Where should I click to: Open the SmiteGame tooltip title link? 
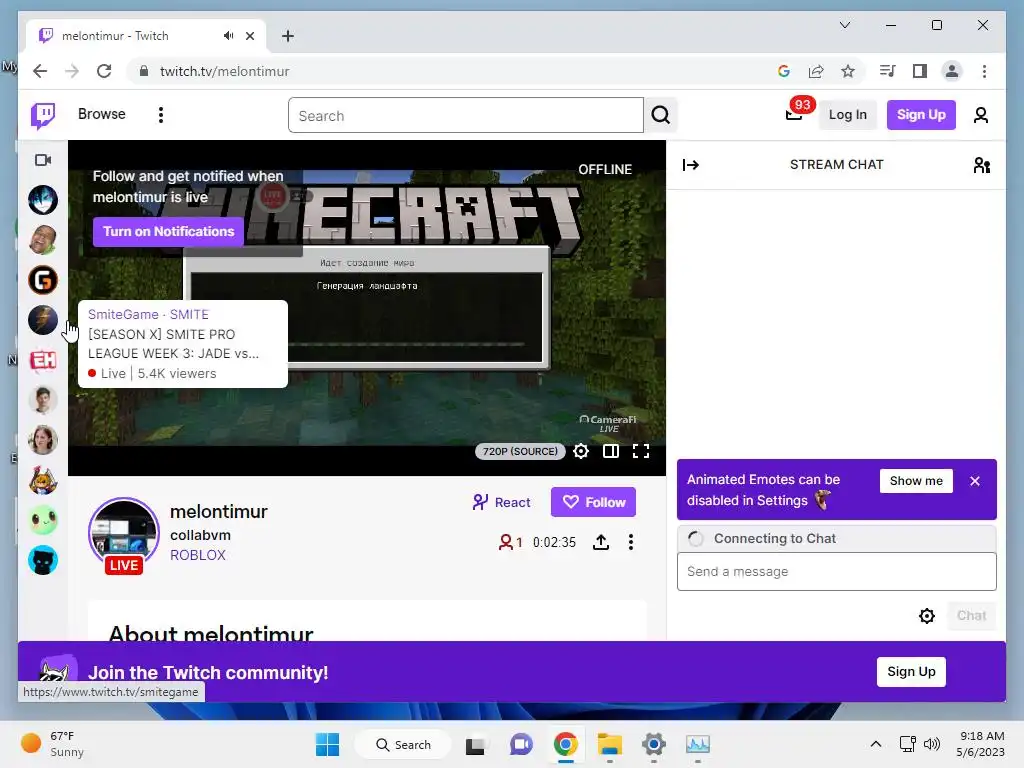[148, 314]
